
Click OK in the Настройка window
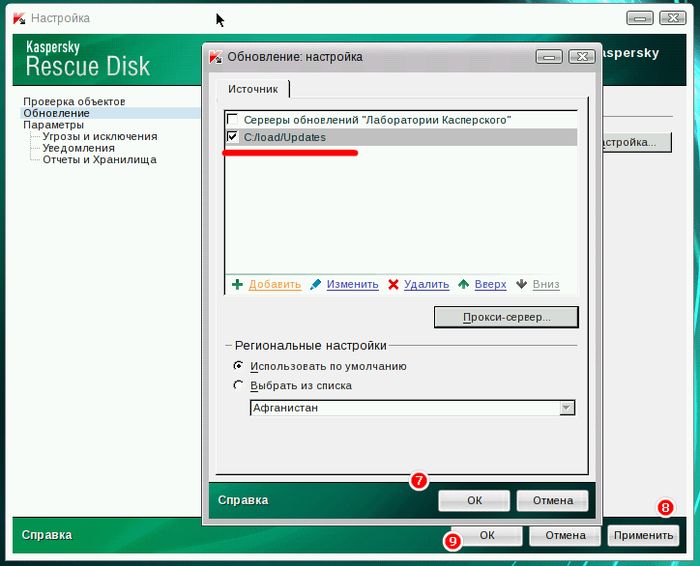(487, 535)
